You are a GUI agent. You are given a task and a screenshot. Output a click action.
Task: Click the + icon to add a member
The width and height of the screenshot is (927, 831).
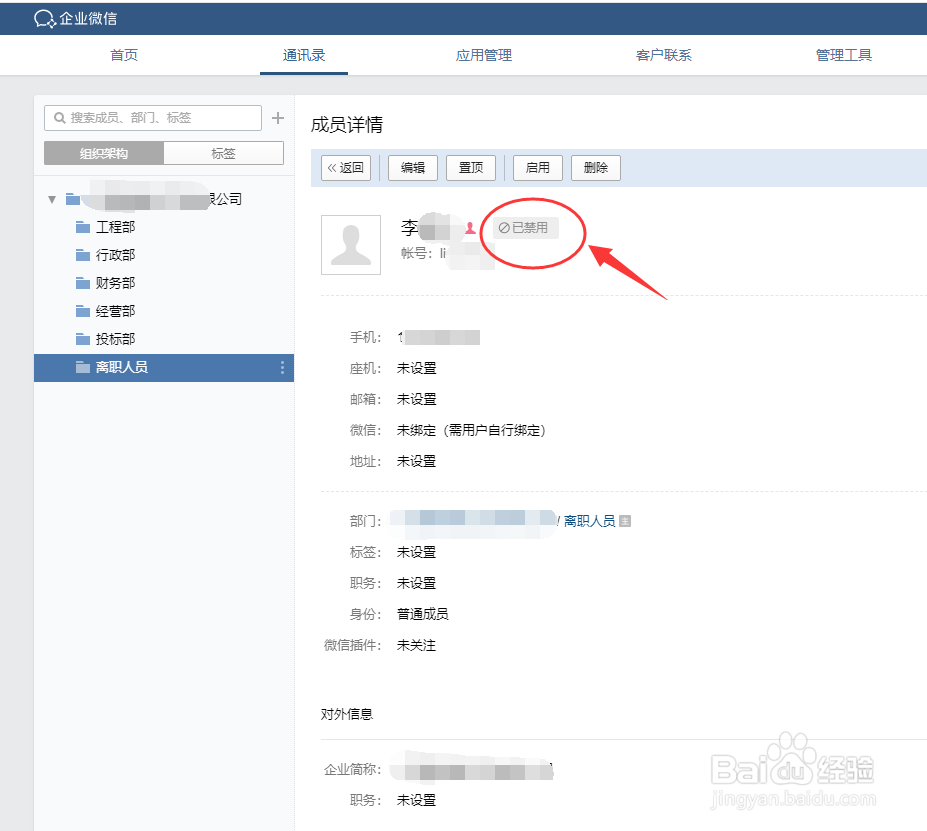(x=277, y=117)
